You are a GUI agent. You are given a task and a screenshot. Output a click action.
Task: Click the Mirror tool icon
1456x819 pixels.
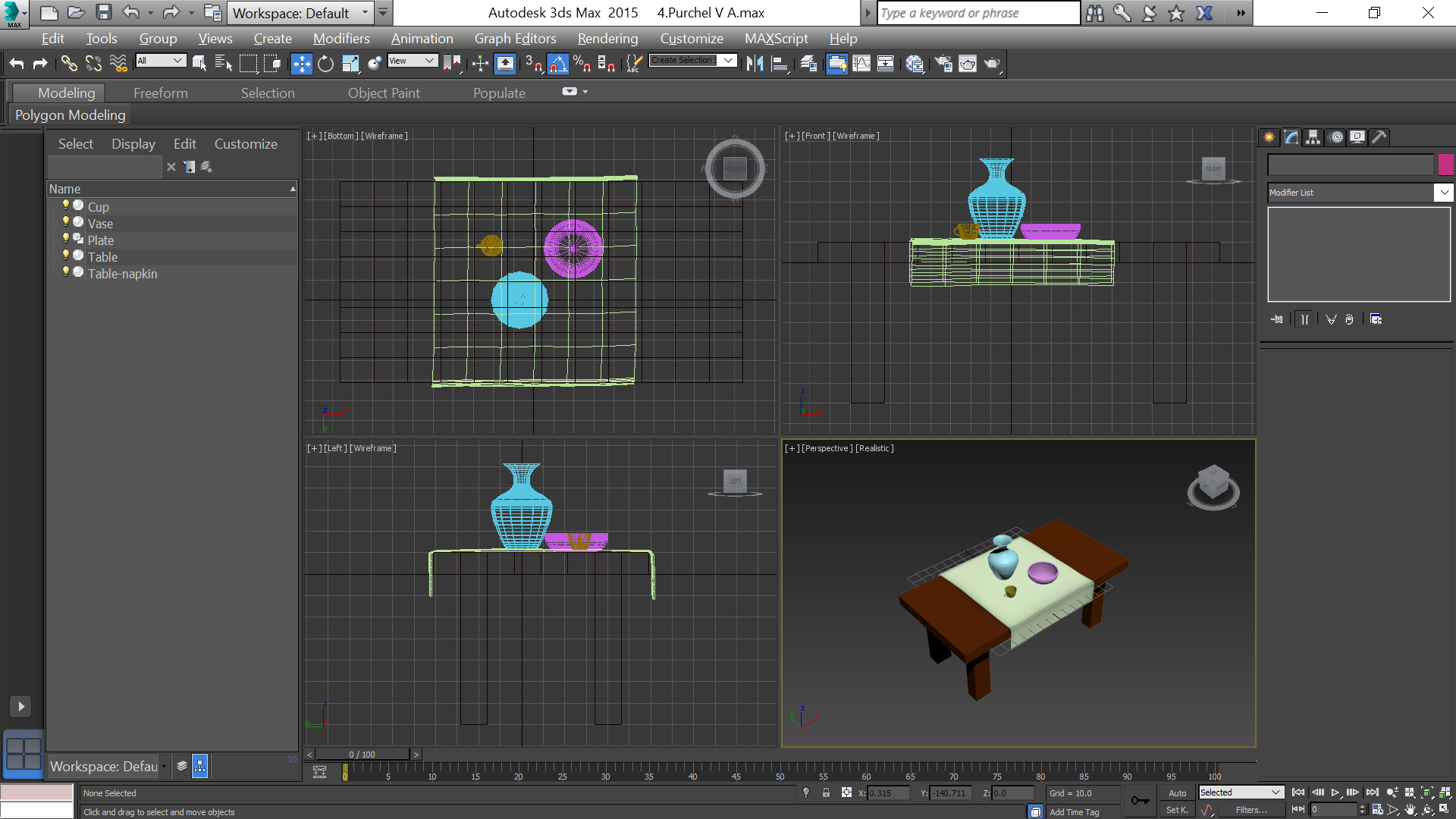coord(755,64)
